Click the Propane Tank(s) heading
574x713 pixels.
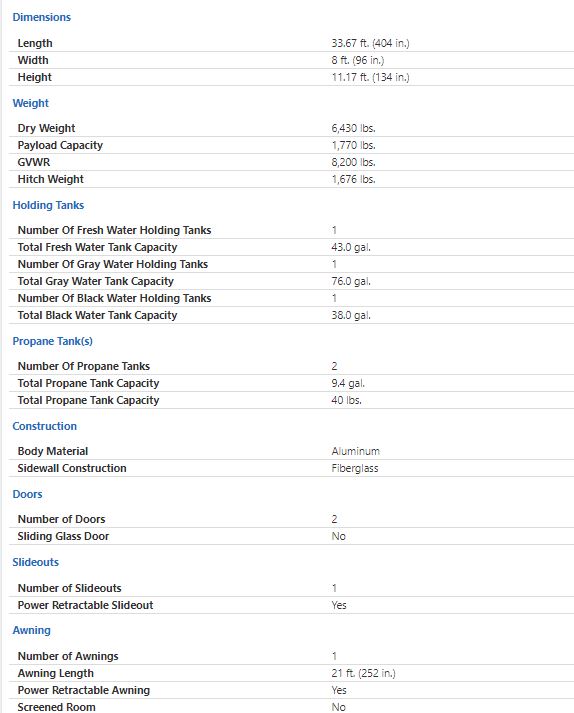pos(52,341)
